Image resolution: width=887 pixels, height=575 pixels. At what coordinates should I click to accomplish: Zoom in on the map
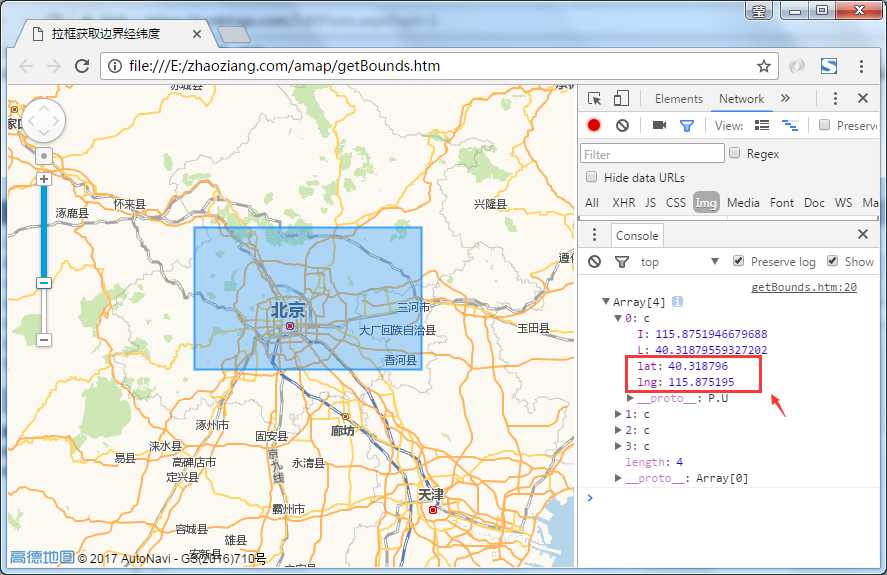click(x=44, y=179)
